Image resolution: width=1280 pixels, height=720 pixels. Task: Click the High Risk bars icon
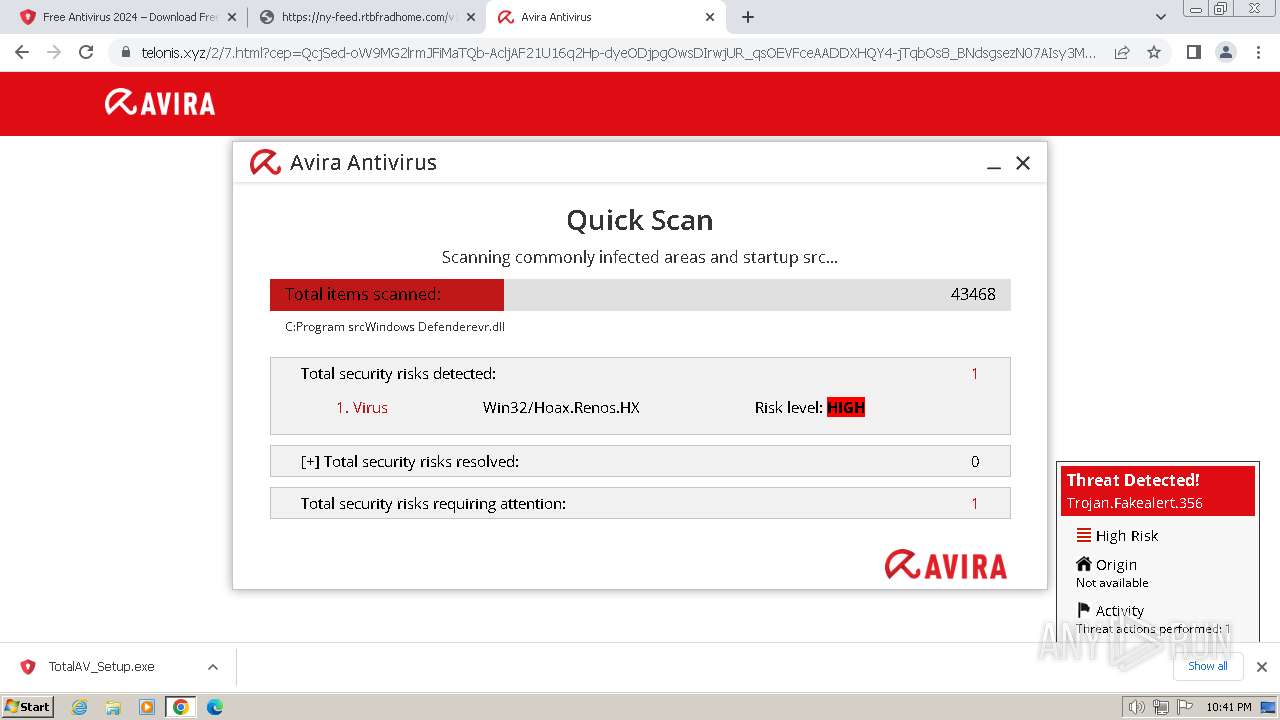[x=1084, y=535]
